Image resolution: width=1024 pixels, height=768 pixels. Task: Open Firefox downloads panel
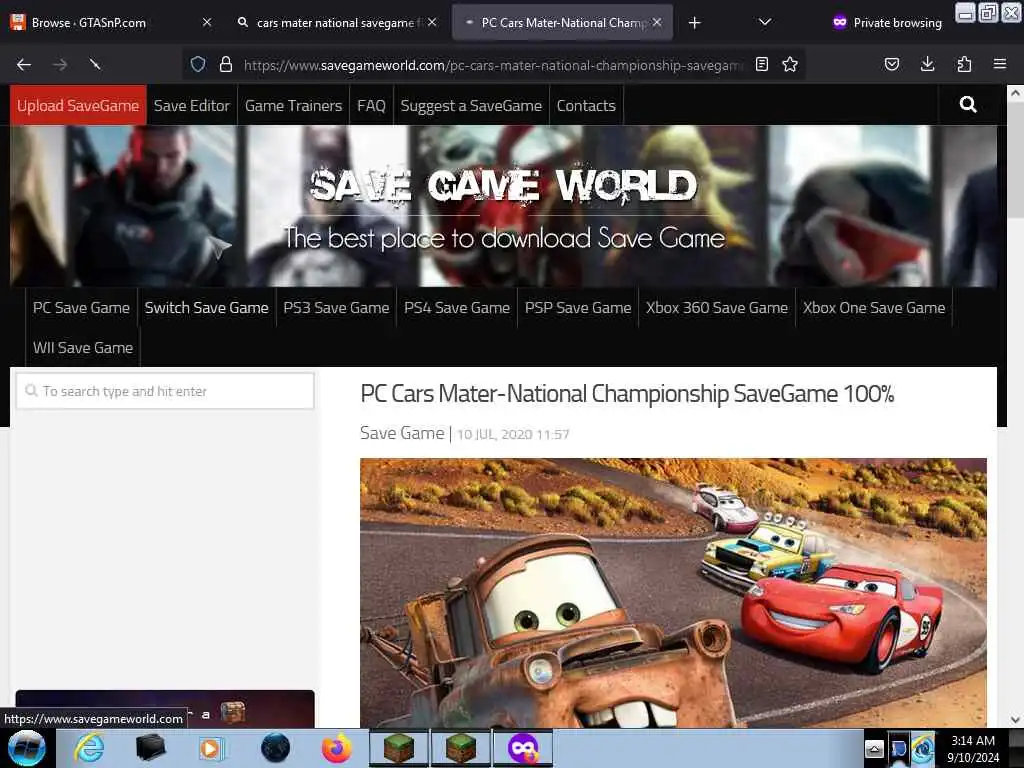pos(927,64)
